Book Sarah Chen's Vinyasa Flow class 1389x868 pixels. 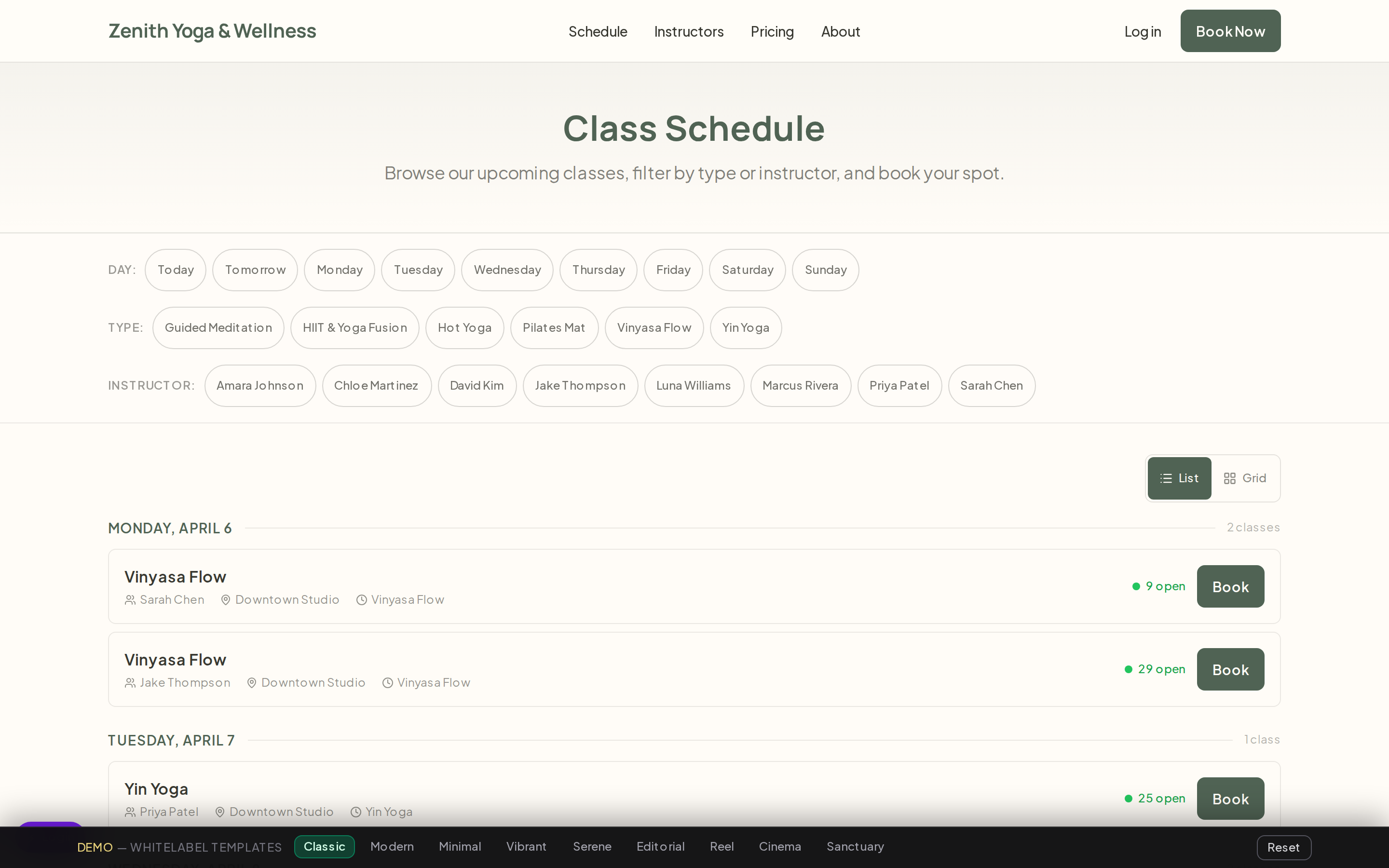pos(1230,587)
